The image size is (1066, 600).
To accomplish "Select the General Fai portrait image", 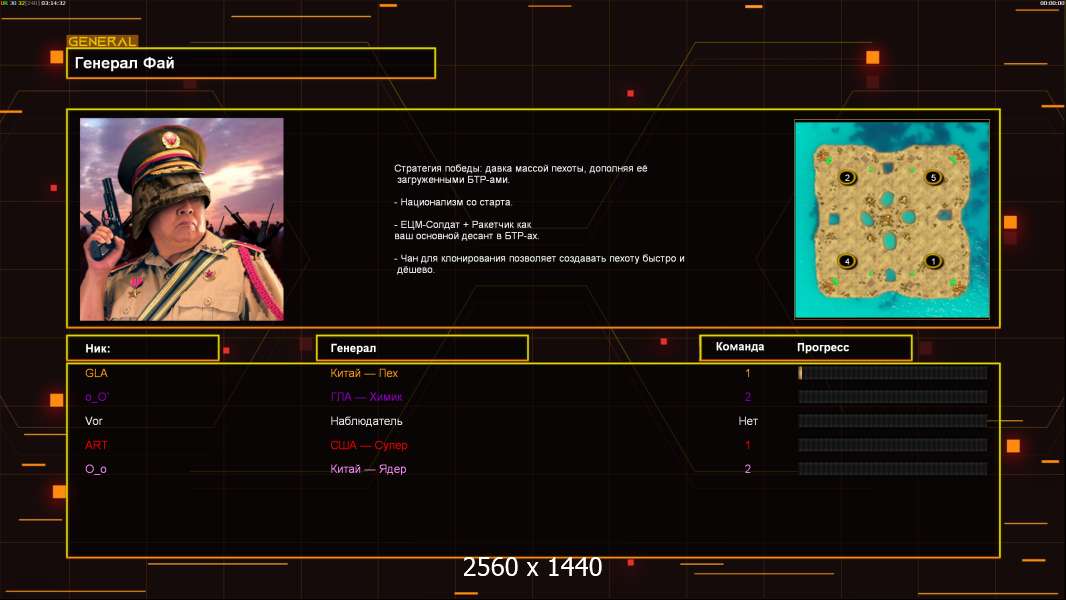I will (182, 219).
